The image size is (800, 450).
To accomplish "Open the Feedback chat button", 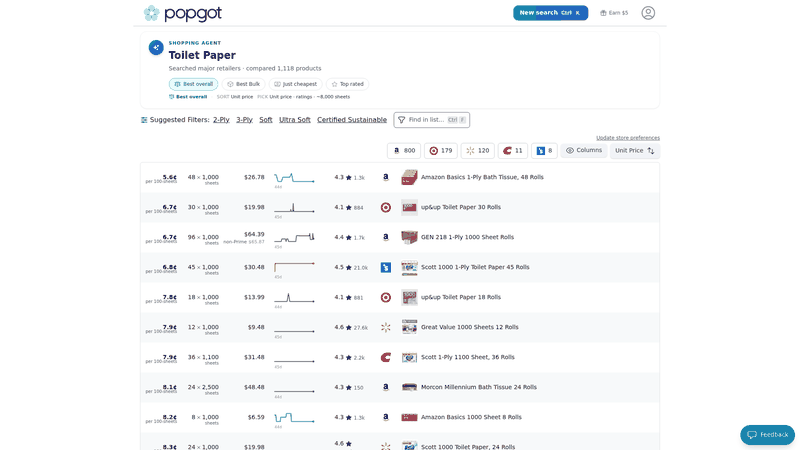I will pos(767,435).
